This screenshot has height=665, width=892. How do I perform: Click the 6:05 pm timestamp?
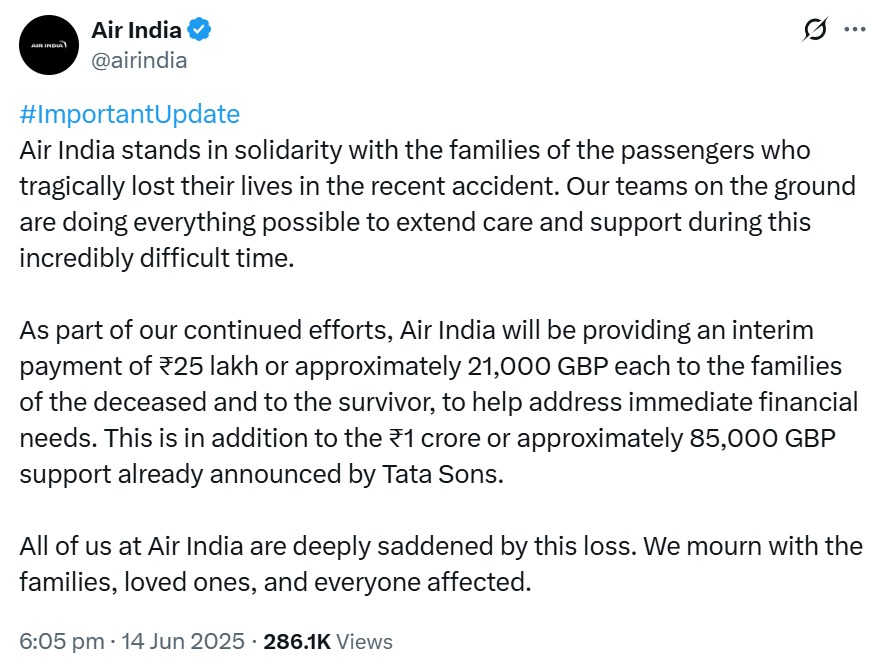62,641
